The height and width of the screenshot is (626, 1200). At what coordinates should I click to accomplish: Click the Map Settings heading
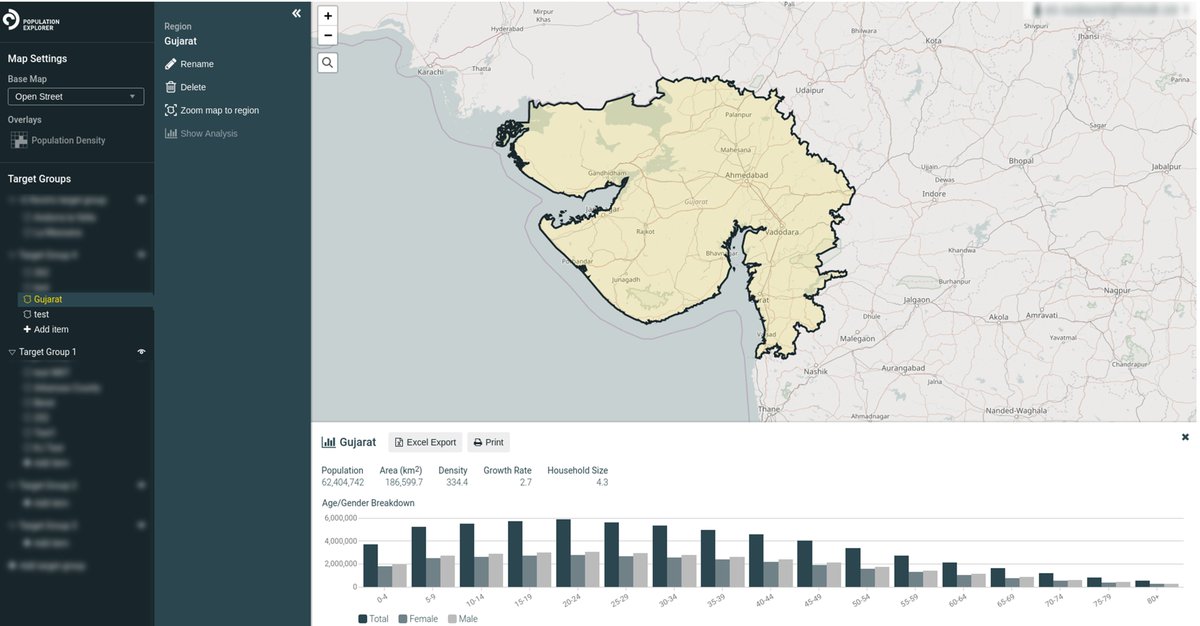point(37,59)
